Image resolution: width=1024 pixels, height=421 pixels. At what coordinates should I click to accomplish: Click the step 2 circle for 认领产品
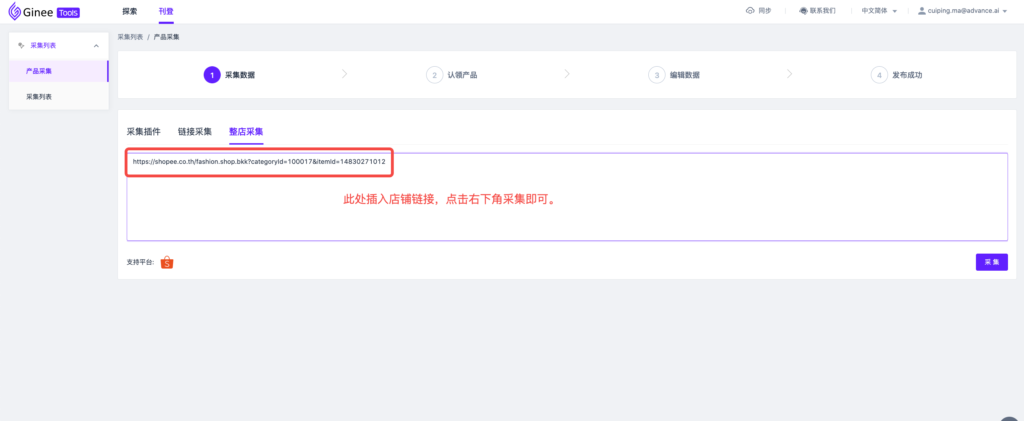[434, 75]
